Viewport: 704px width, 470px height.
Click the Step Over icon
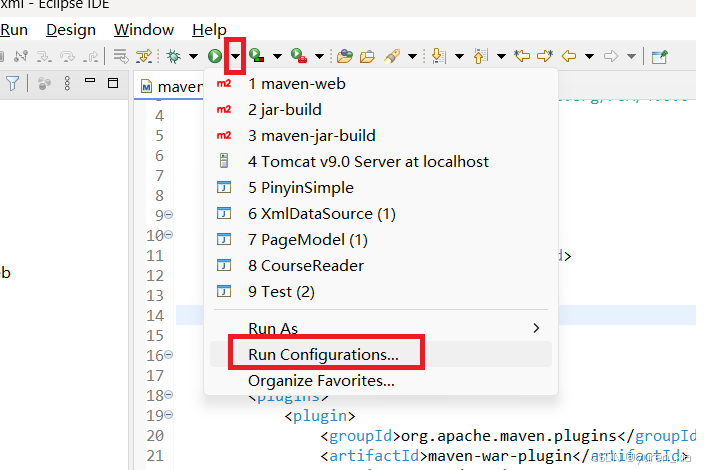tap(67, 56)
